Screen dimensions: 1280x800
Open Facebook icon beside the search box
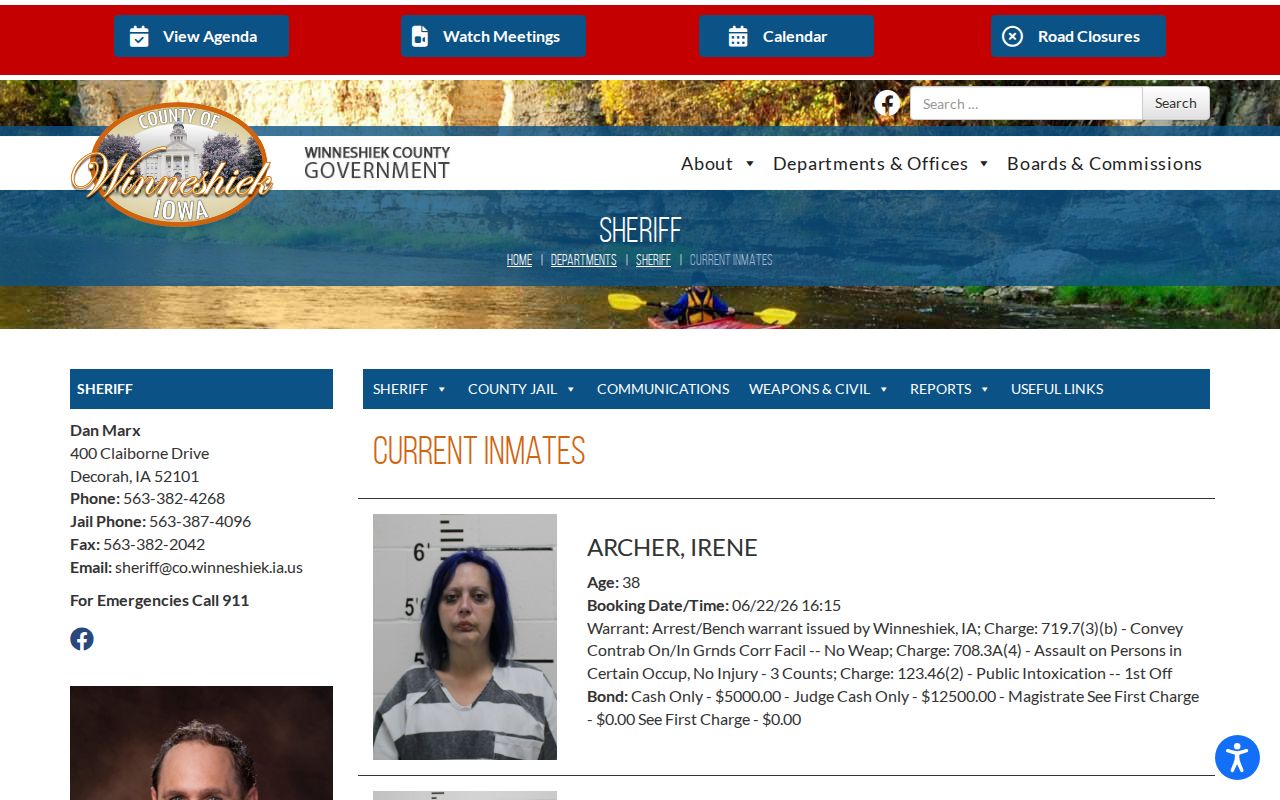pos(887,103)
